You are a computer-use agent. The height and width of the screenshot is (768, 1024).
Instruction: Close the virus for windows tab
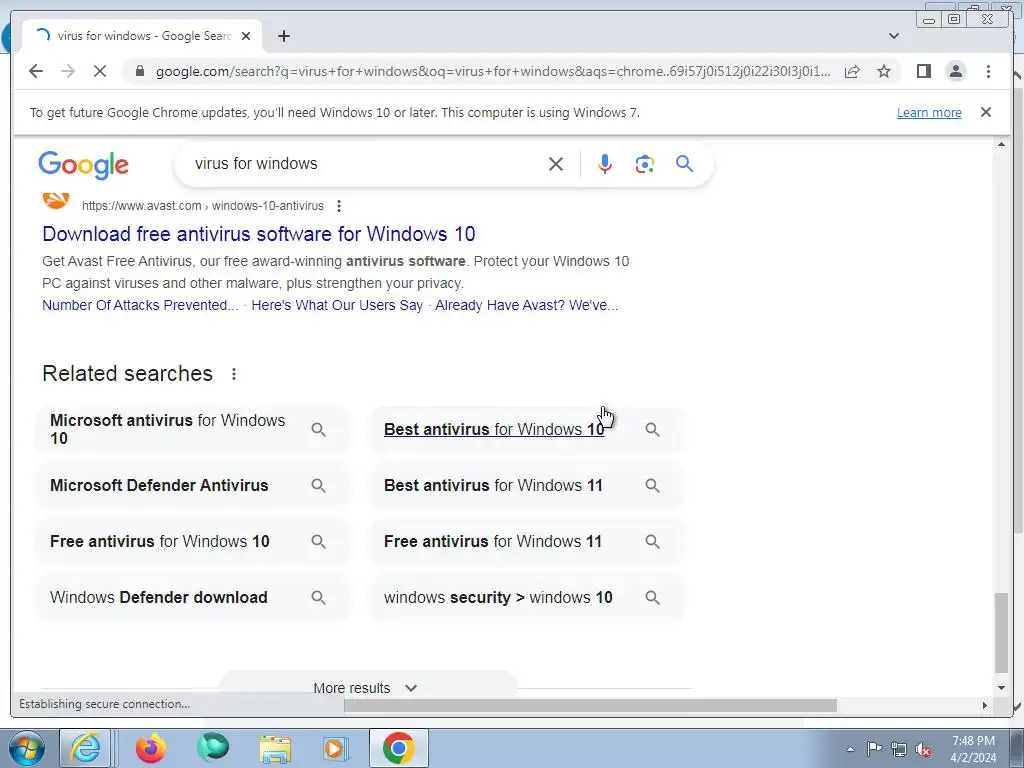coord(246,36)
